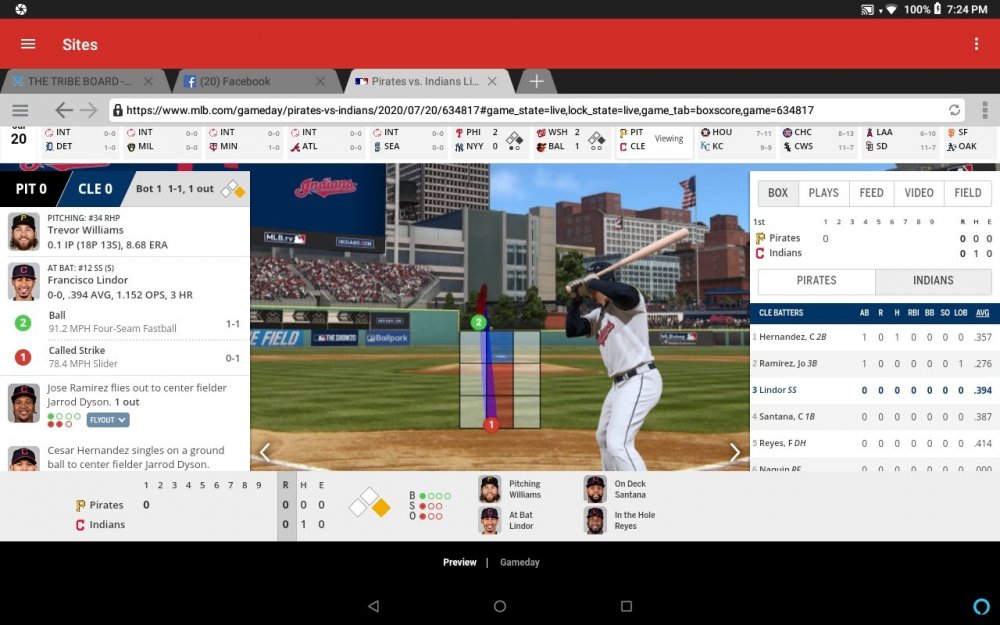This screenshot has width=1000, height=625.
Task: Open the INT vs DET game
Action: pyautogui.click(x=80, y=139)
